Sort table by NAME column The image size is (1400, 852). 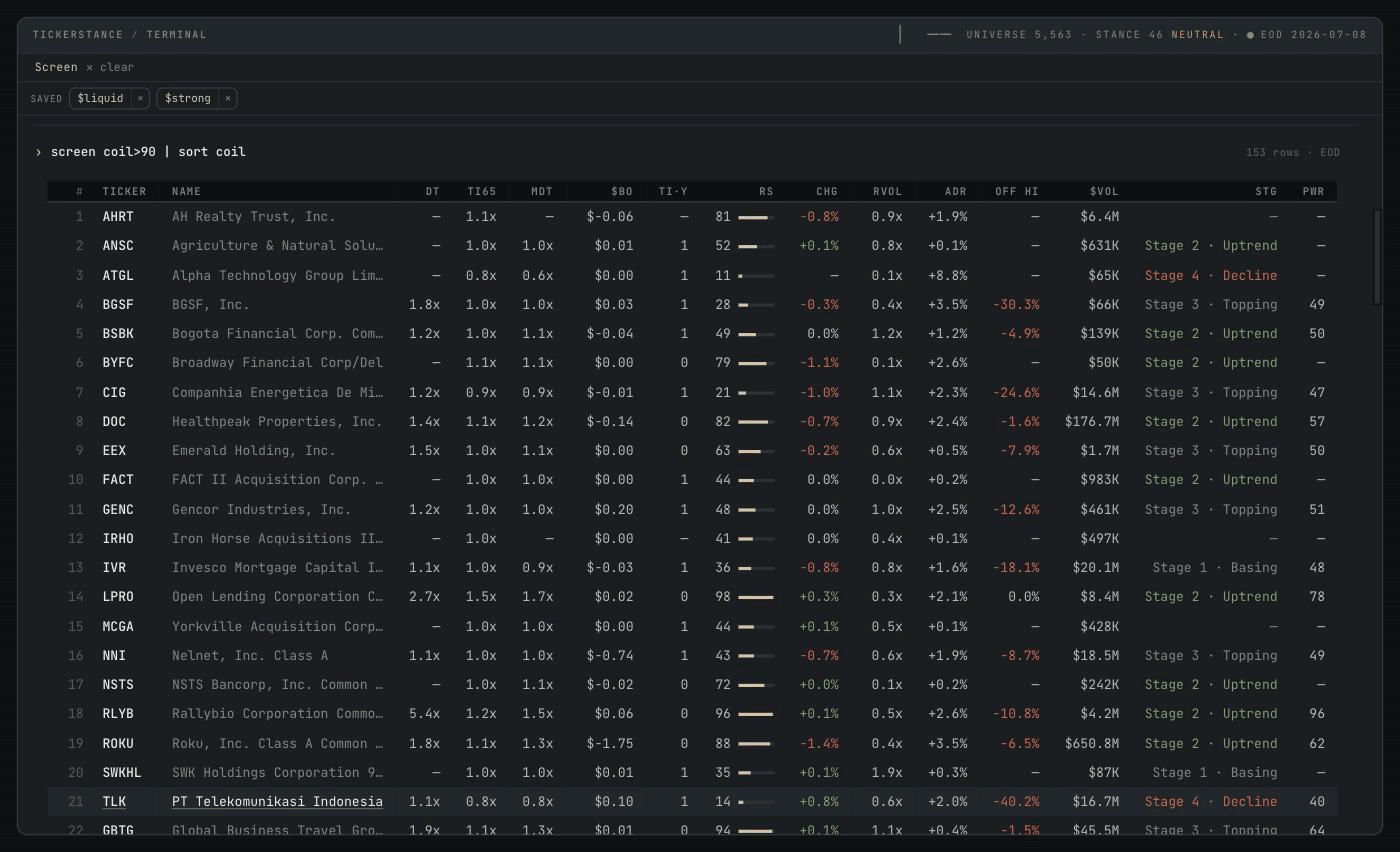pyautogui.click(x=186, y=191)
